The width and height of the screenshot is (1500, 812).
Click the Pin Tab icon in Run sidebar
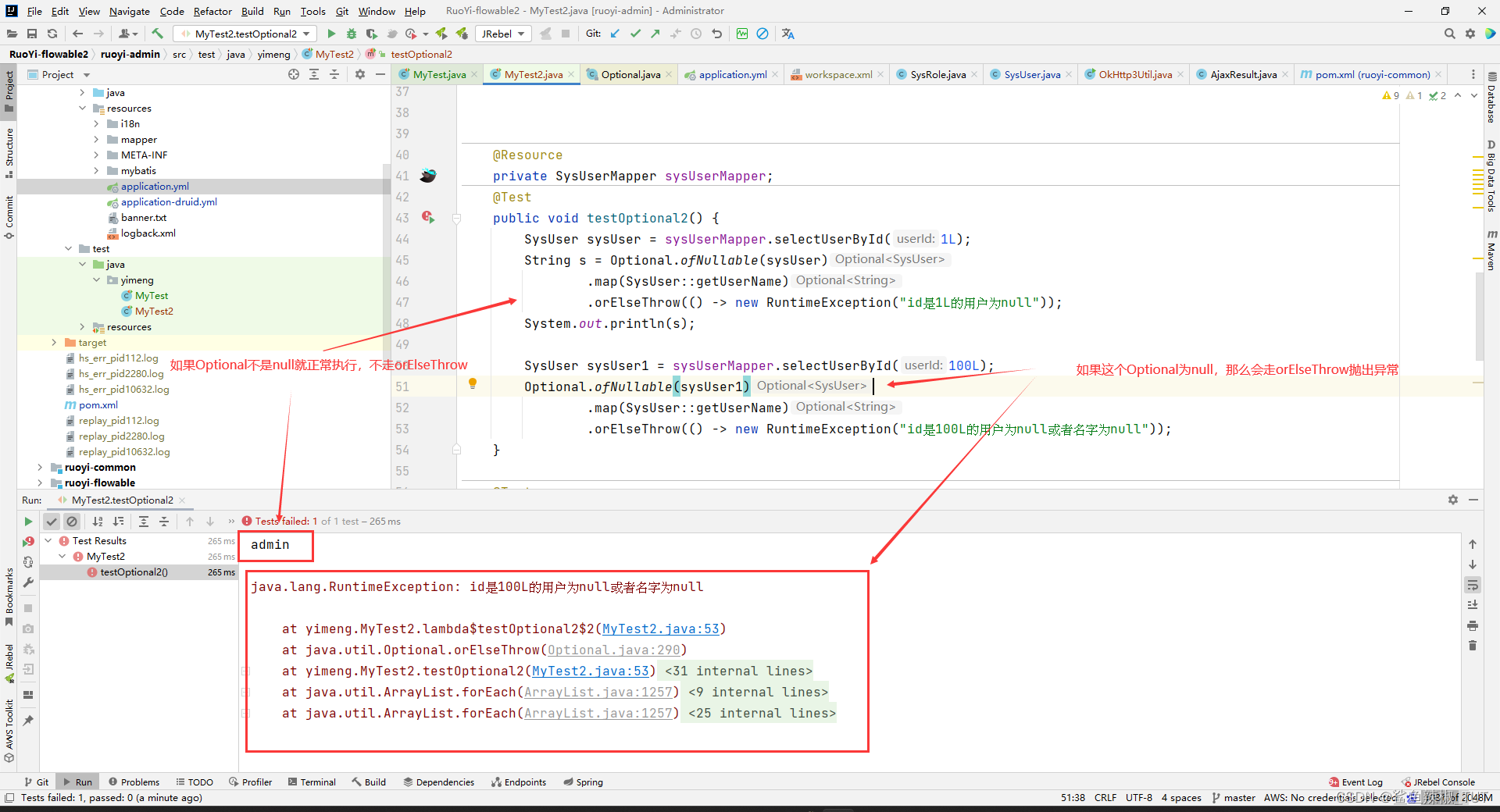click(28, 721)
